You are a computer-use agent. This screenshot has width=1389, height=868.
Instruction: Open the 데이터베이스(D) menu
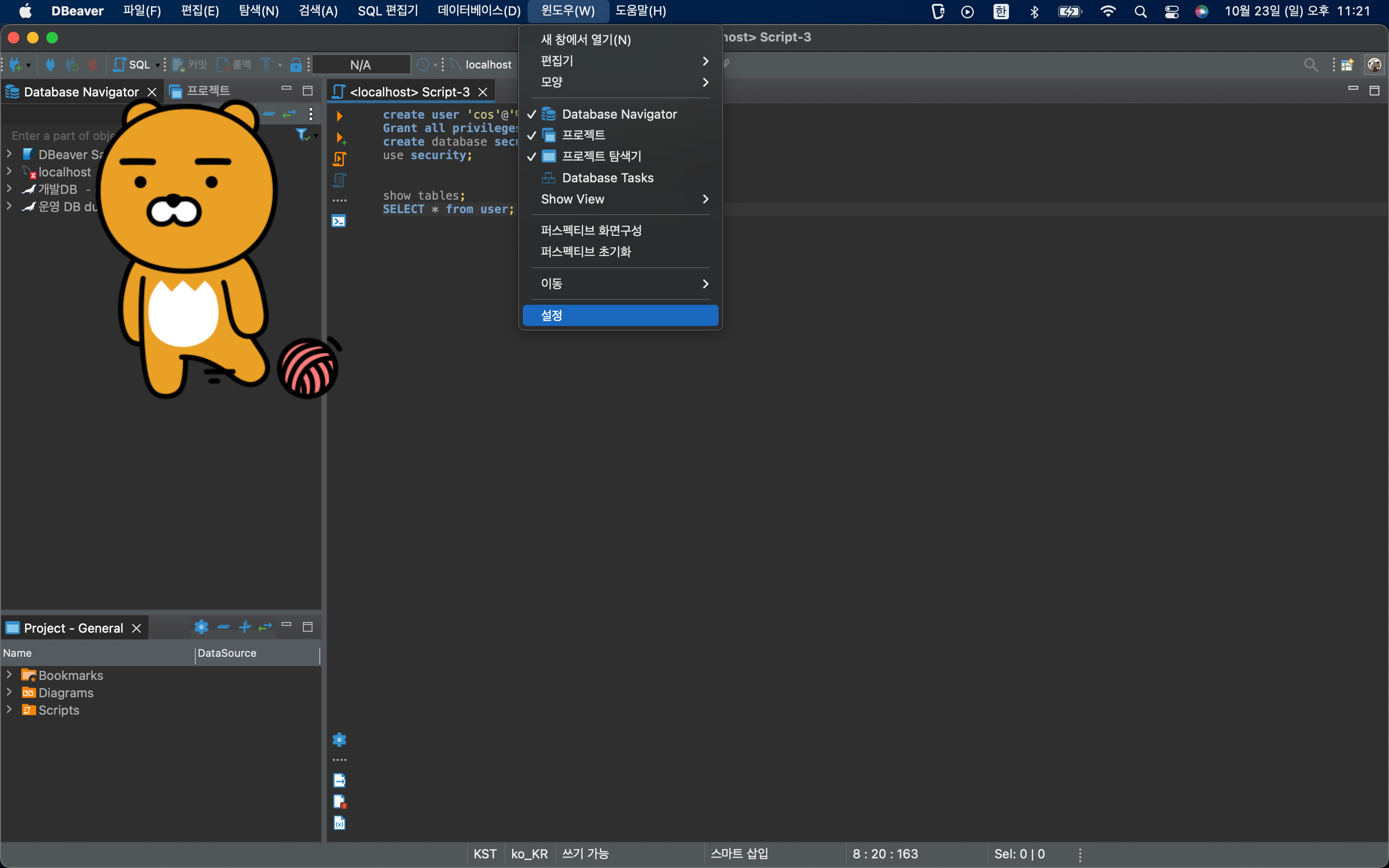coord(479,11)
